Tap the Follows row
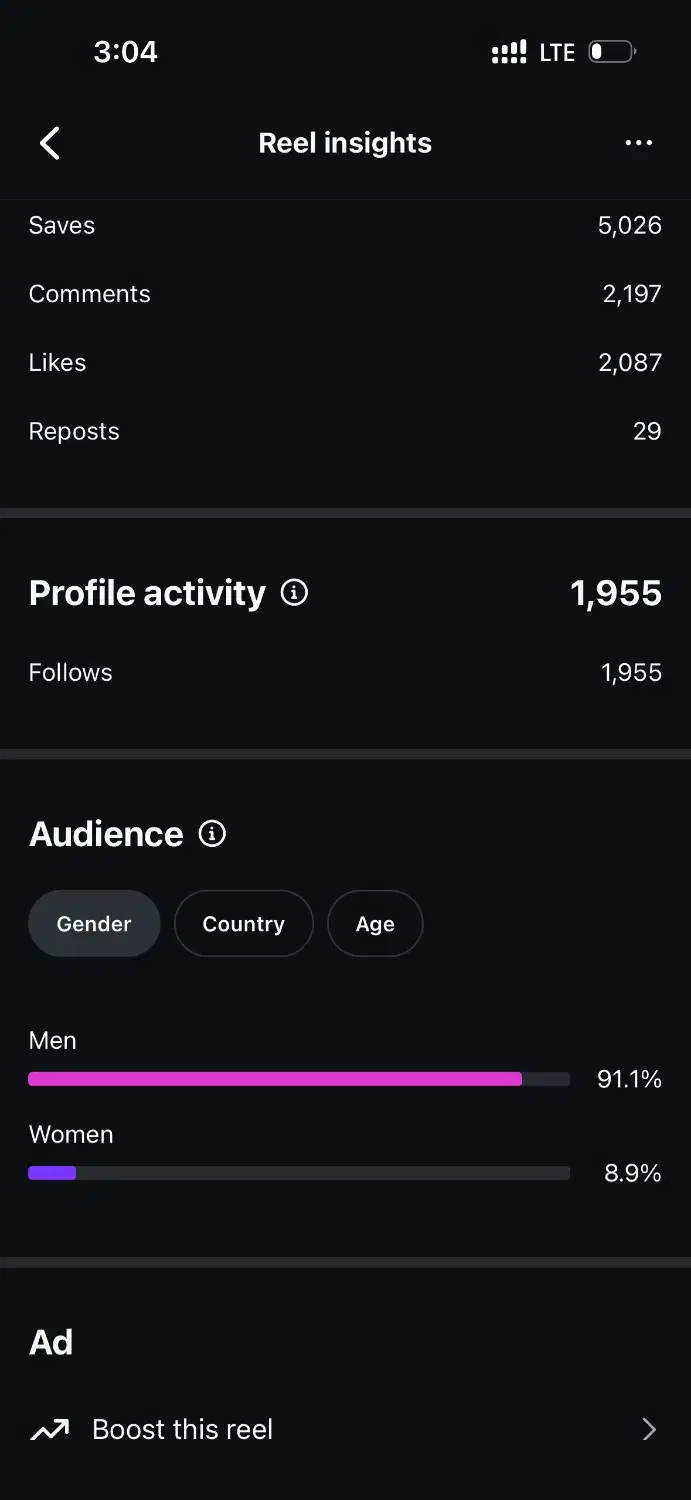This screenshot has height=1500, width=691. [345, 673]
